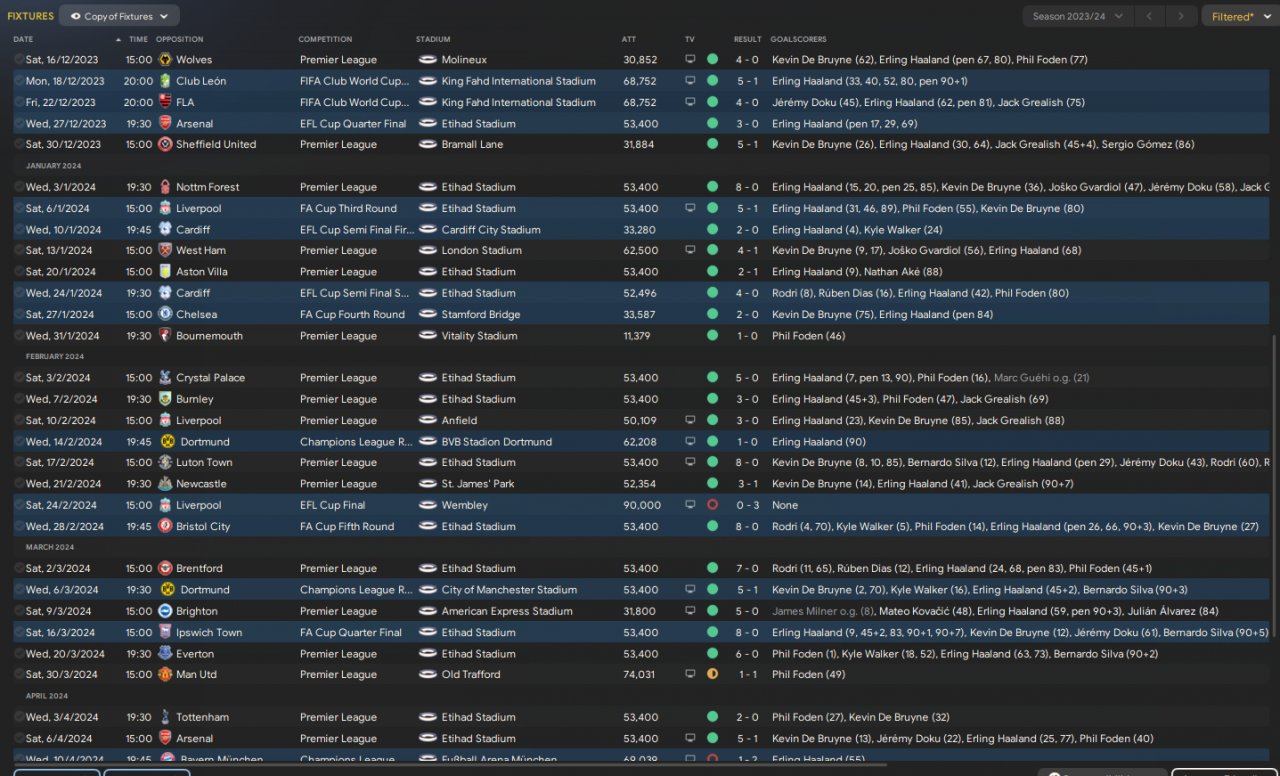Click the orange draw indicator on Man Utd row

pos(712,674)
